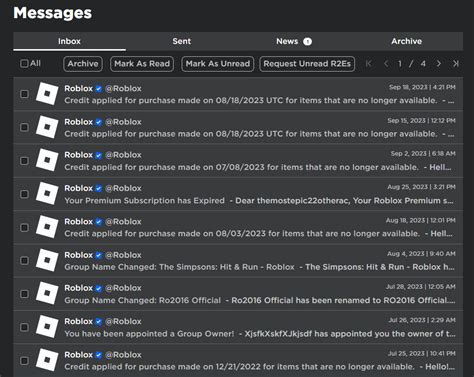
Task: Click the page 1 / 4 indicator
Action: tap(411, 63)
